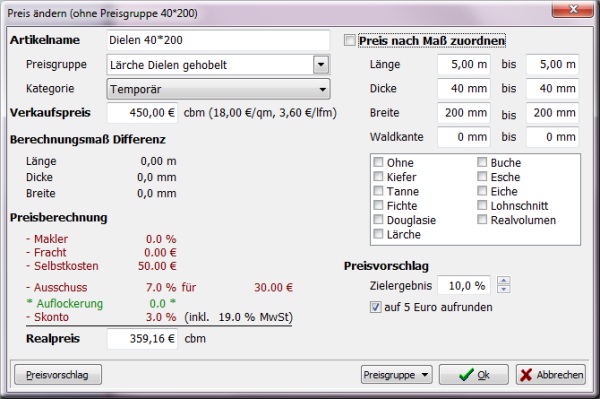Image resolution: width=600 pixels, height=399 pixels.
Task: Click the Ausschuss 7.0 % value
Action: (161, 287)
